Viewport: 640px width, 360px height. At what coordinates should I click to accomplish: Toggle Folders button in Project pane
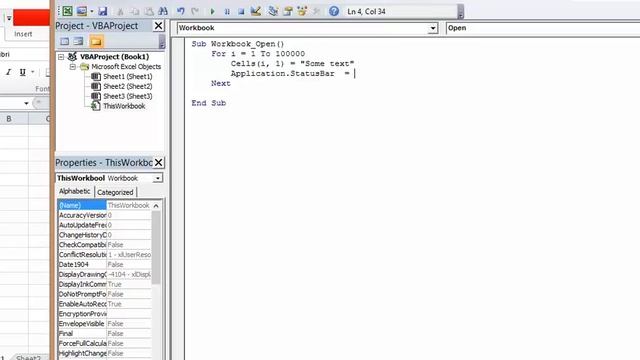pos(96,41)
